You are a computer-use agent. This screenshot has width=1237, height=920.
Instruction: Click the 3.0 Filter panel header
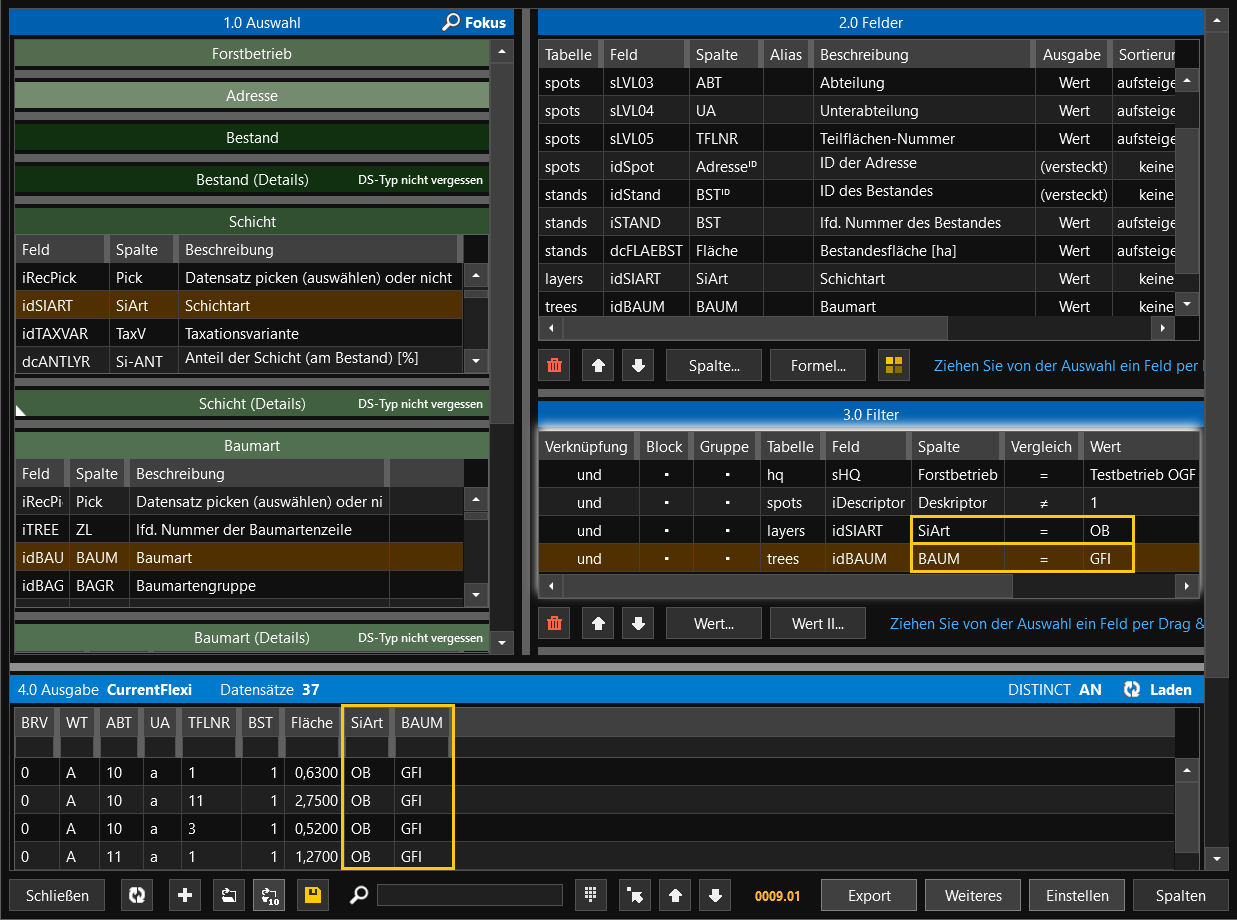pos(870,414)
